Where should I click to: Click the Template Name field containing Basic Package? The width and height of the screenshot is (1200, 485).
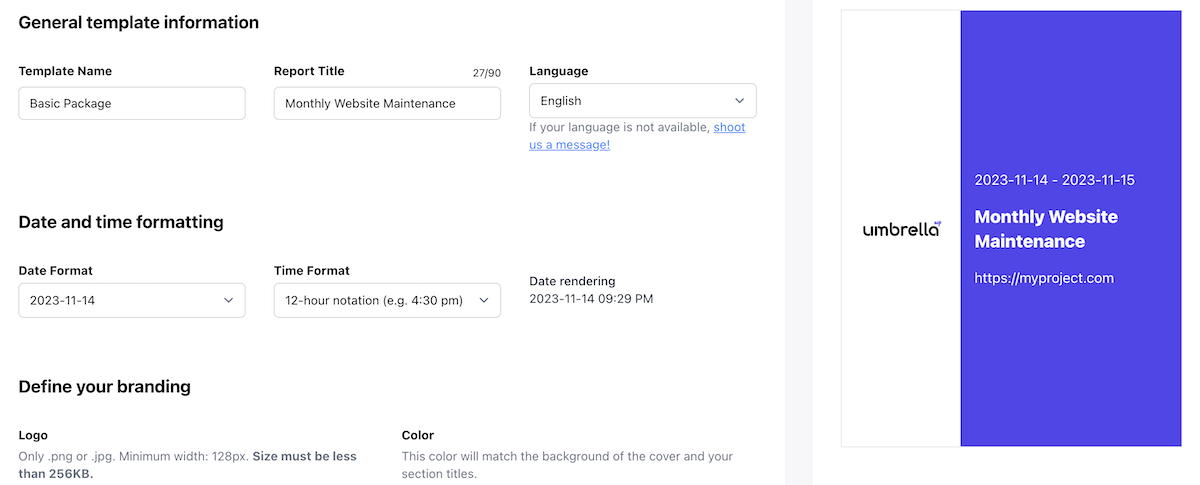tap(132, 103)
